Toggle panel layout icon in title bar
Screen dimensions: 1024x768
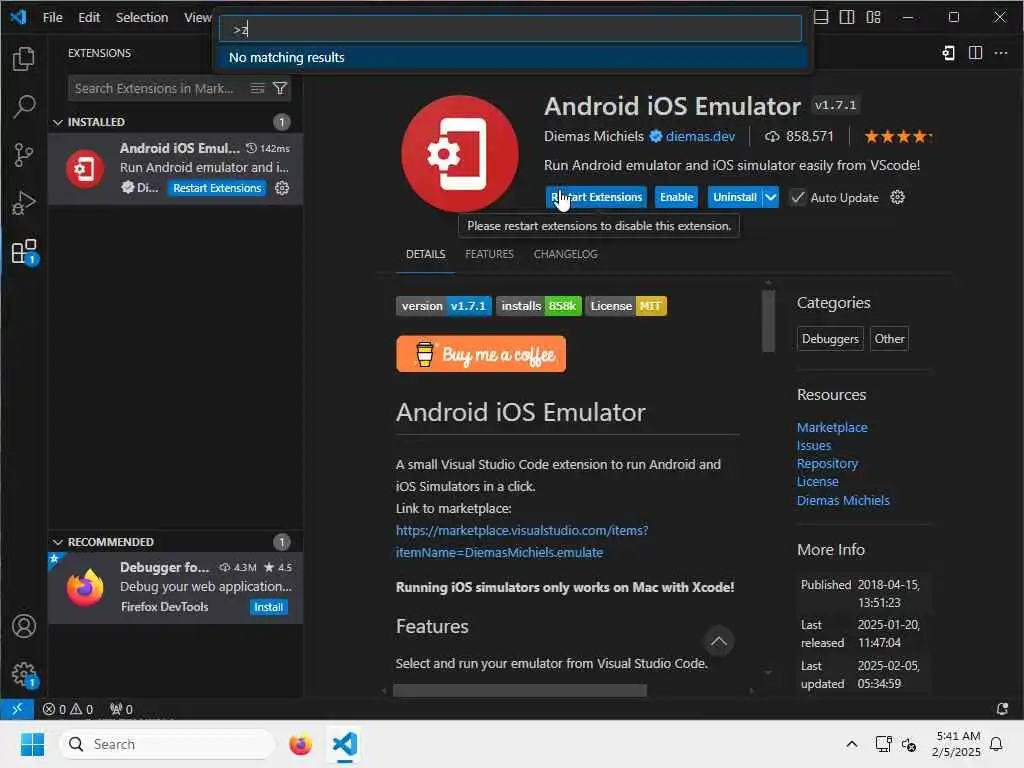(x=821, y=18)
